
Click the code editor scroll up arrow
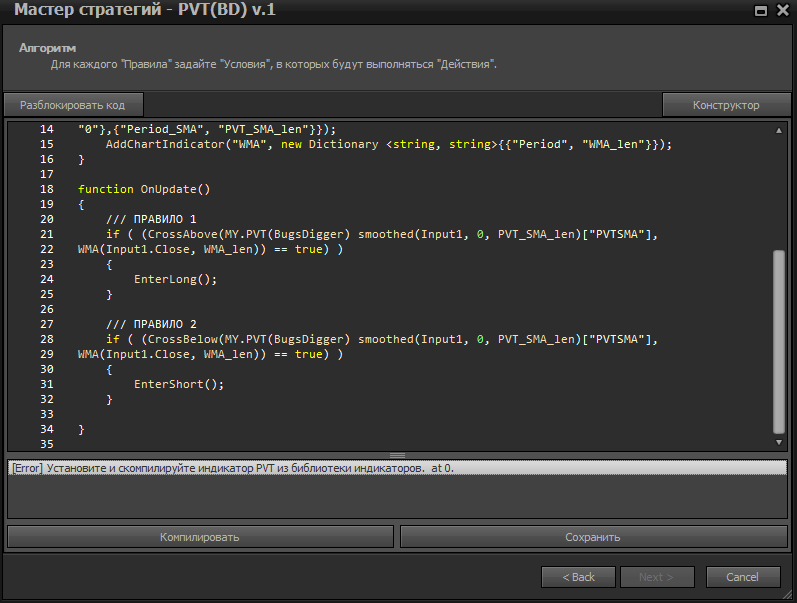[x=780, y=131]
